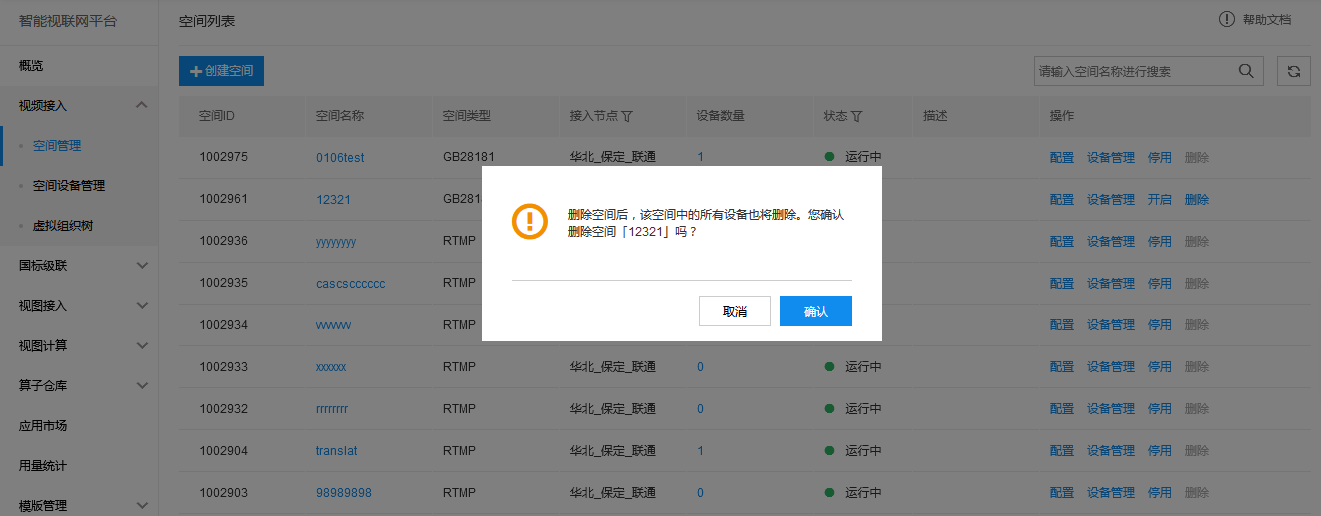This screenshot has width=1321, height=516.
Task: Expand the 视图接入 menu section
Action: pyautogui.click(x=142, y=305)
